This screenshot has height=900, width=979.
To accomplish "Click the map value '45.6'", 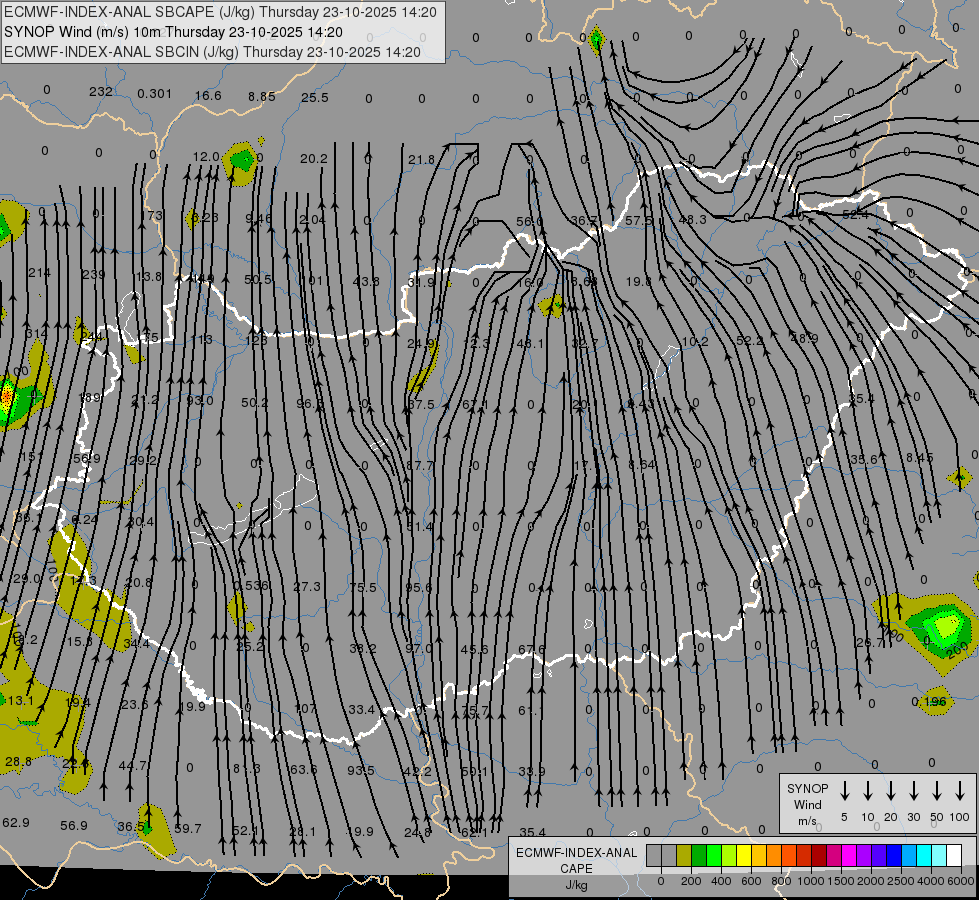I will tap(475, 650).
